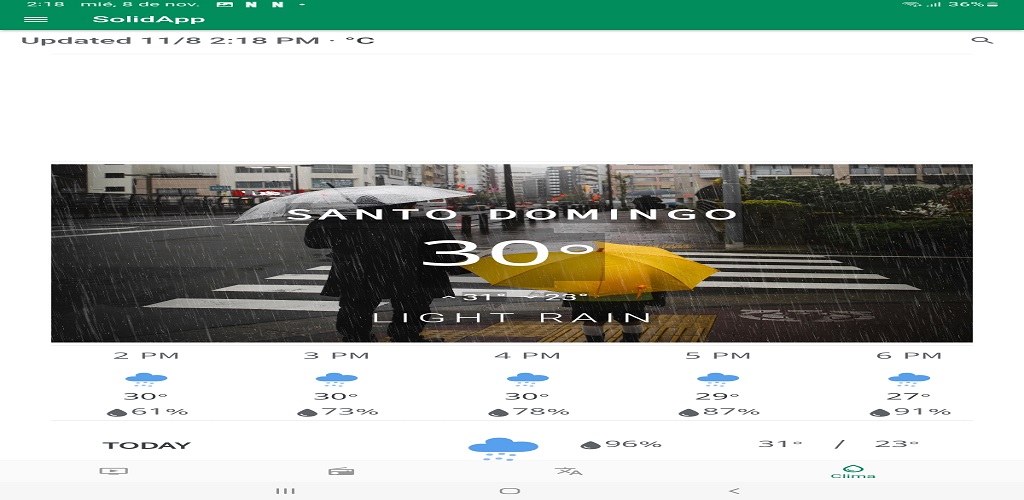
Task: Tap the Android home button
Action: click(510, 491)
